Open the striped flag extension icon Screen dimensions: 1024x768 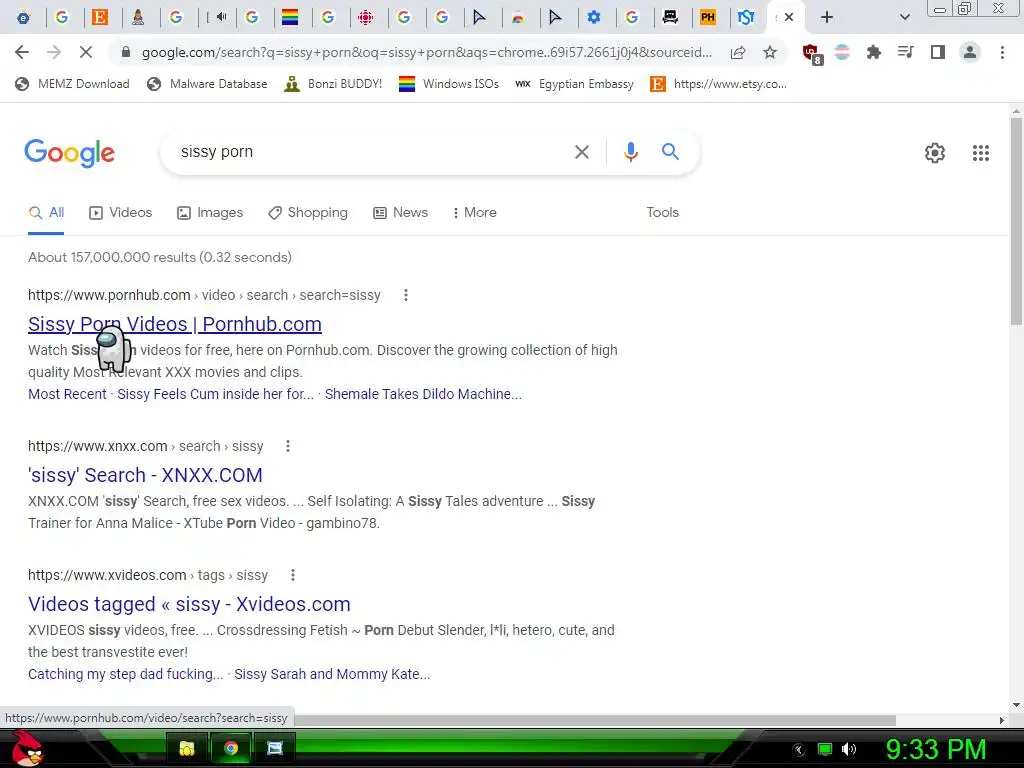[x=842, y=52]
